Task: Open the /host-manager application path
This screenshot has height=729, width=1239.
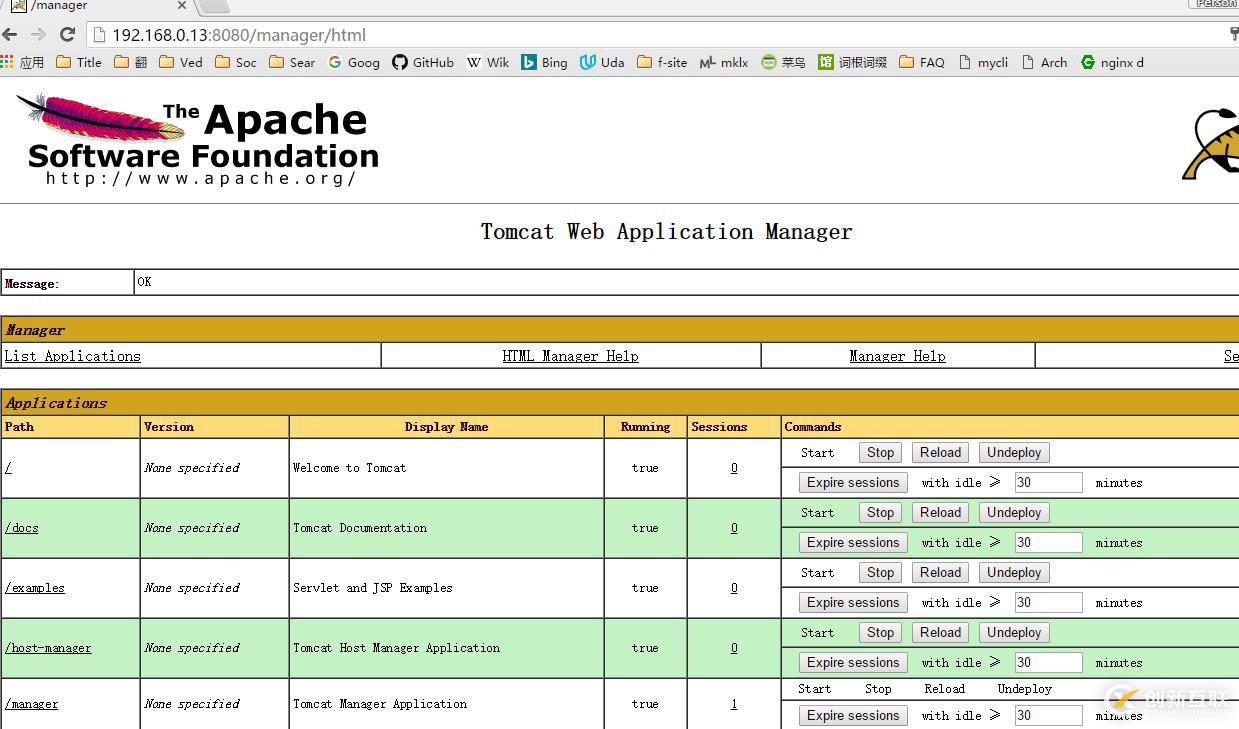Action: click(47, 648)
